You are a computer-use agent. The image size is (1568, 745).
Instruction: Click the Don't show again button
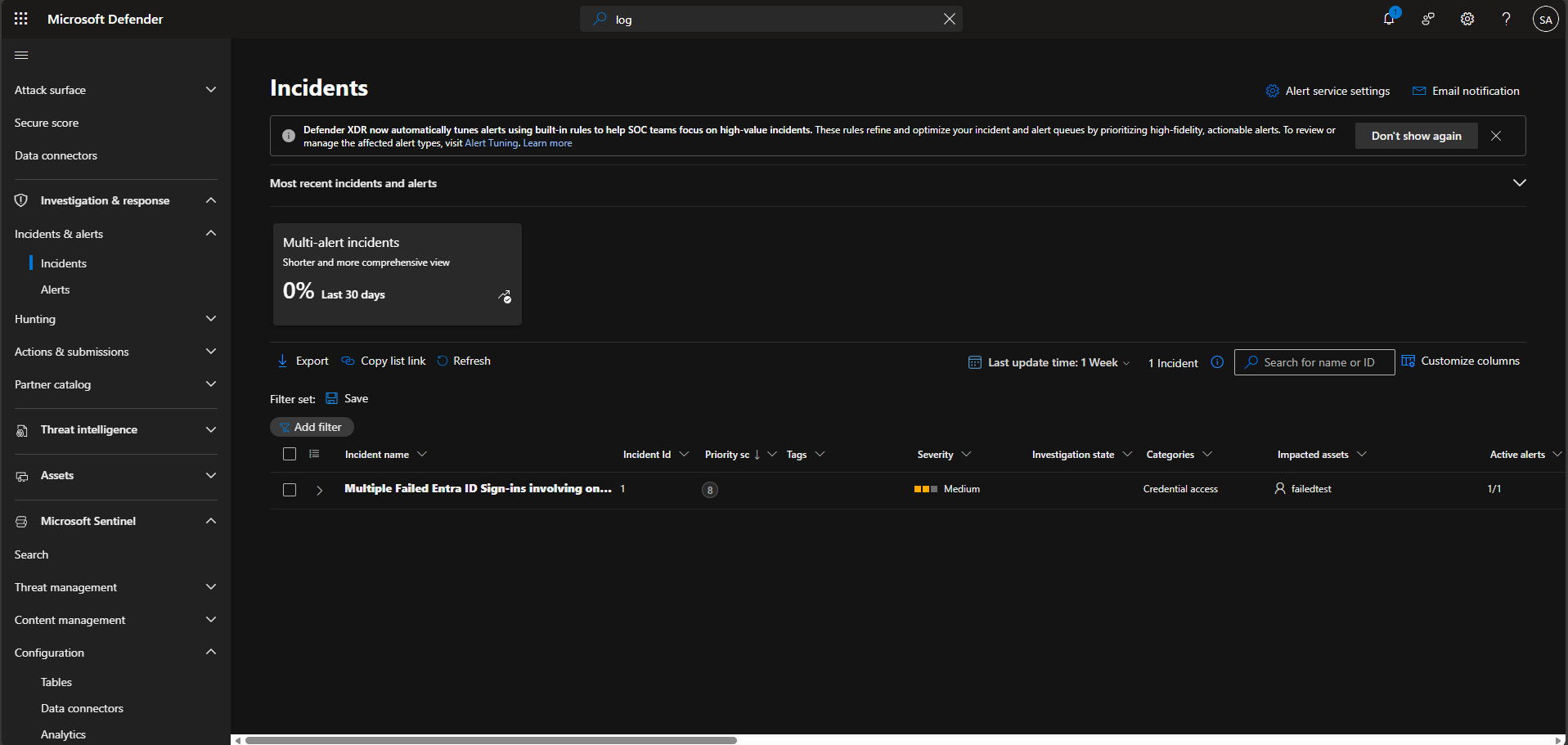[1416, 136]
